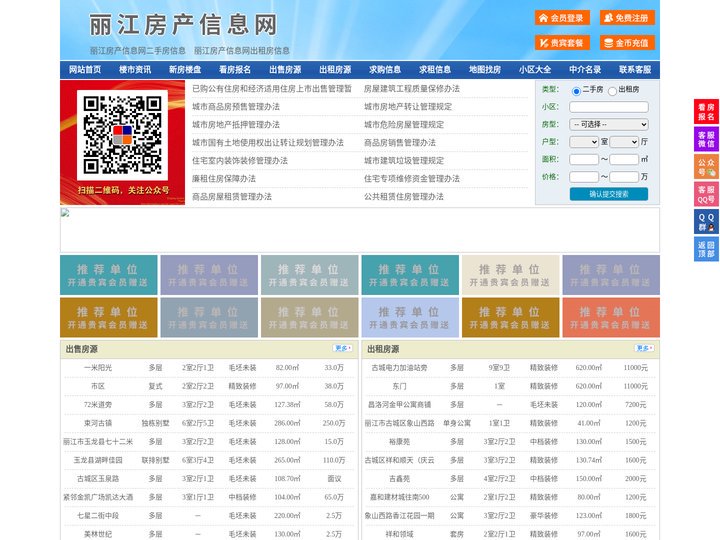The height and width of the screenshot is (540, 720).
Task: Open the 束河古镇 sale listing
Action: coord(98,423)
